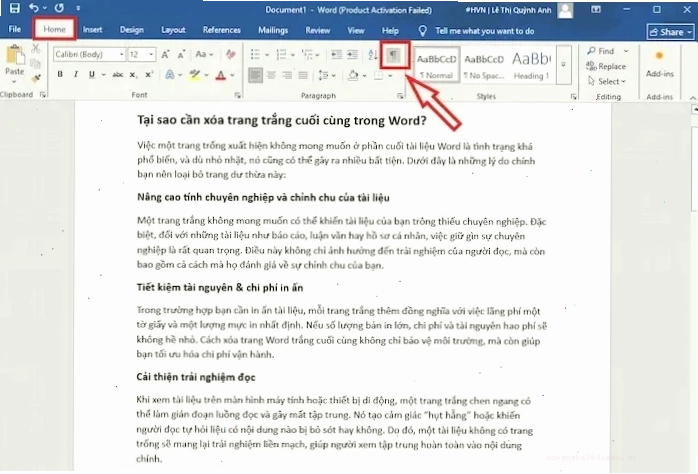This screenshot has height=474, width=698.
Task: Toggle Subscript formatting
Action: [133, 75]
